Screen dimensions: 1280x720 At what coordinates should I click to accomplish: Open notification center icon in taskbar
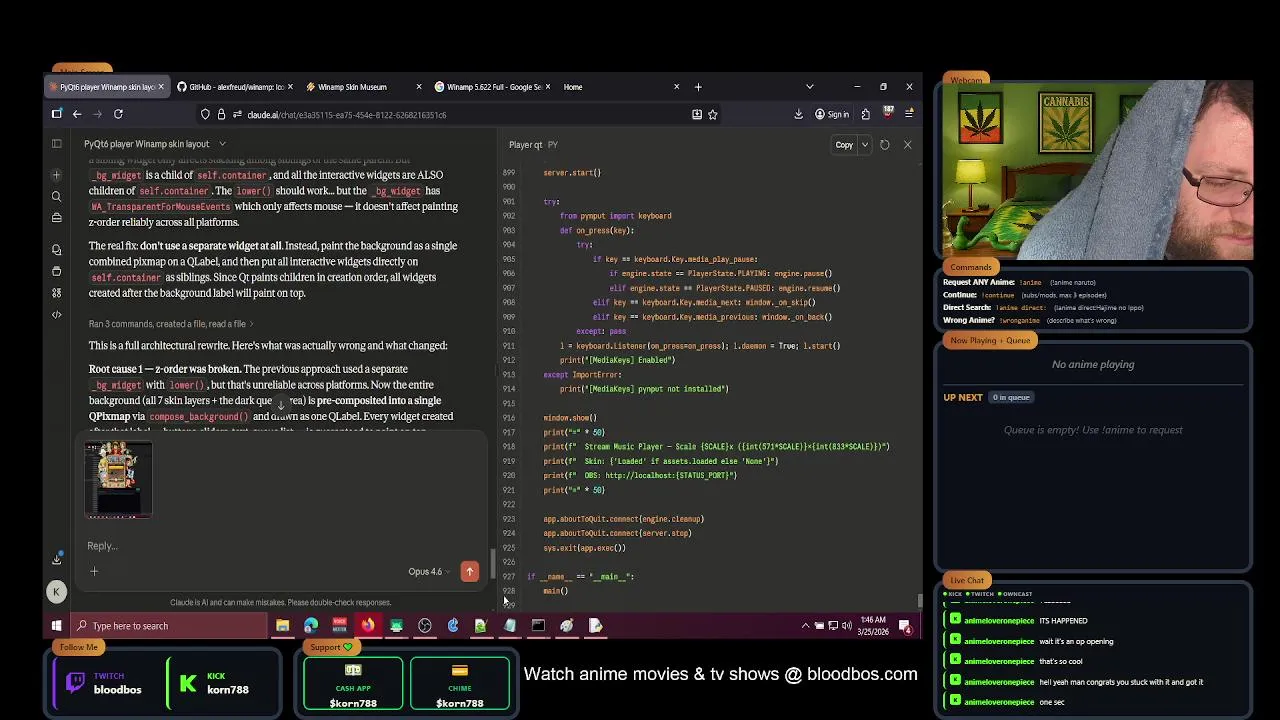point(905,626)
